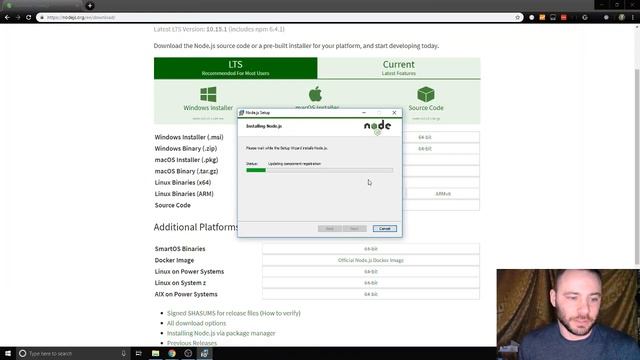Cancel the Node.js installation
Viewport: 640px width, 360px height.
pyautogui.click(x=384, y=229)
